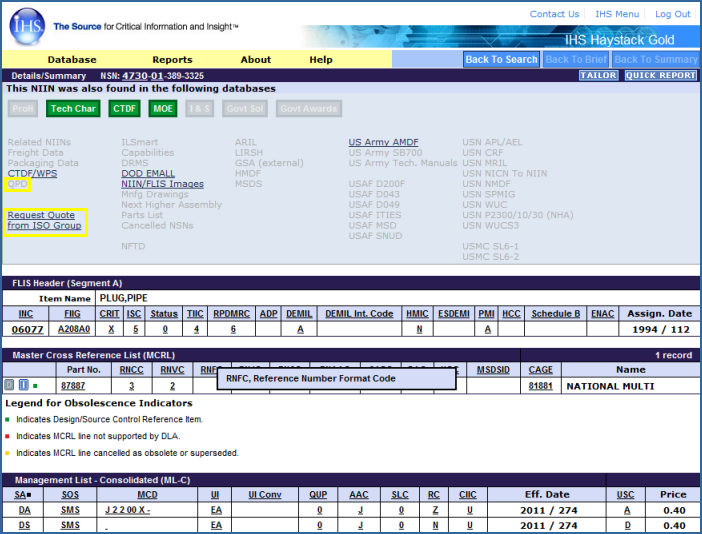Click the grayed Govt Awards button
This screenshot has width=702, height=534.
pos(308,109)
